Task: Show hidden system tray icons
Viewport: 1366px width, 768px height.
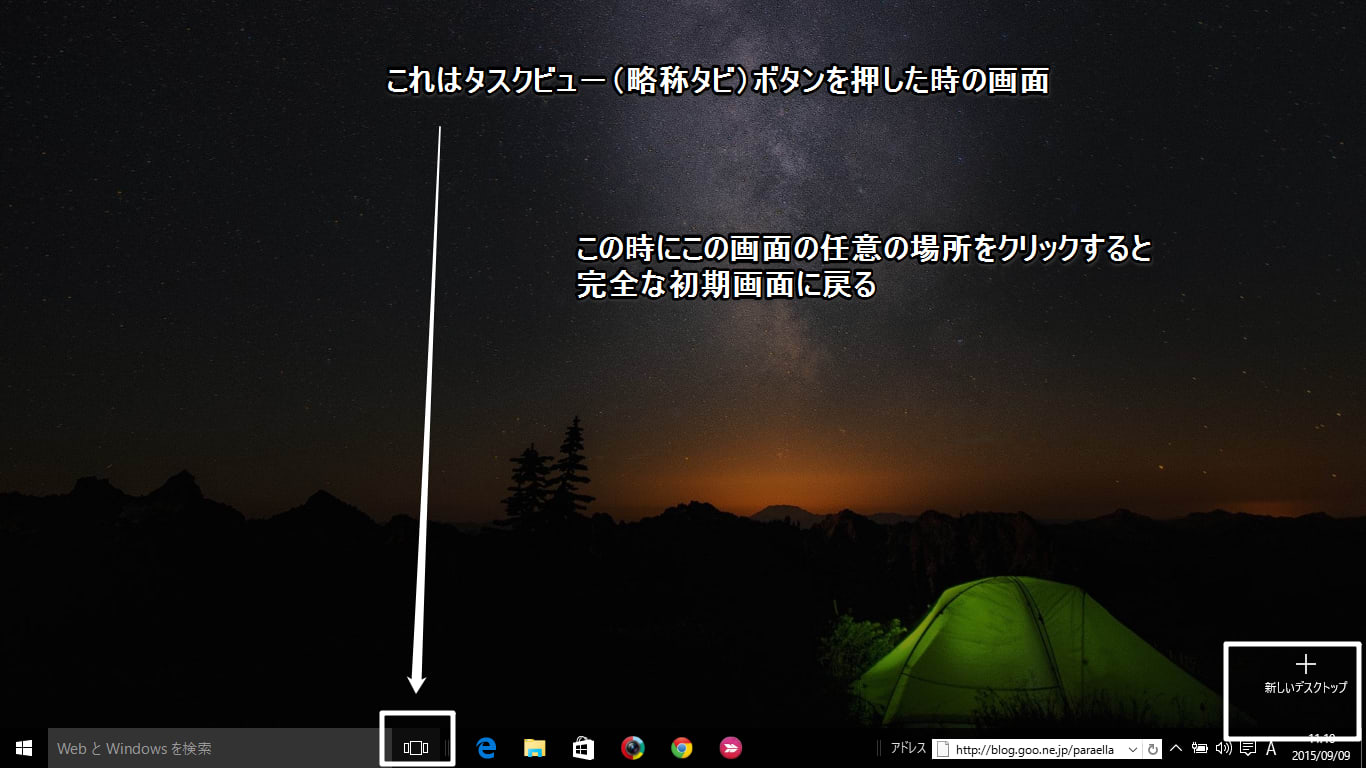Action: (x=1176, y=748)
